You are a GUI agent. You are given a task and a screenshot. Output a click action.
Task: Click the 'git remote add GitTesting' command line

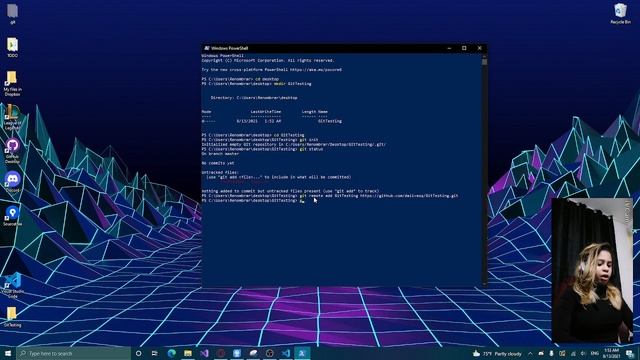click(330, 196)
